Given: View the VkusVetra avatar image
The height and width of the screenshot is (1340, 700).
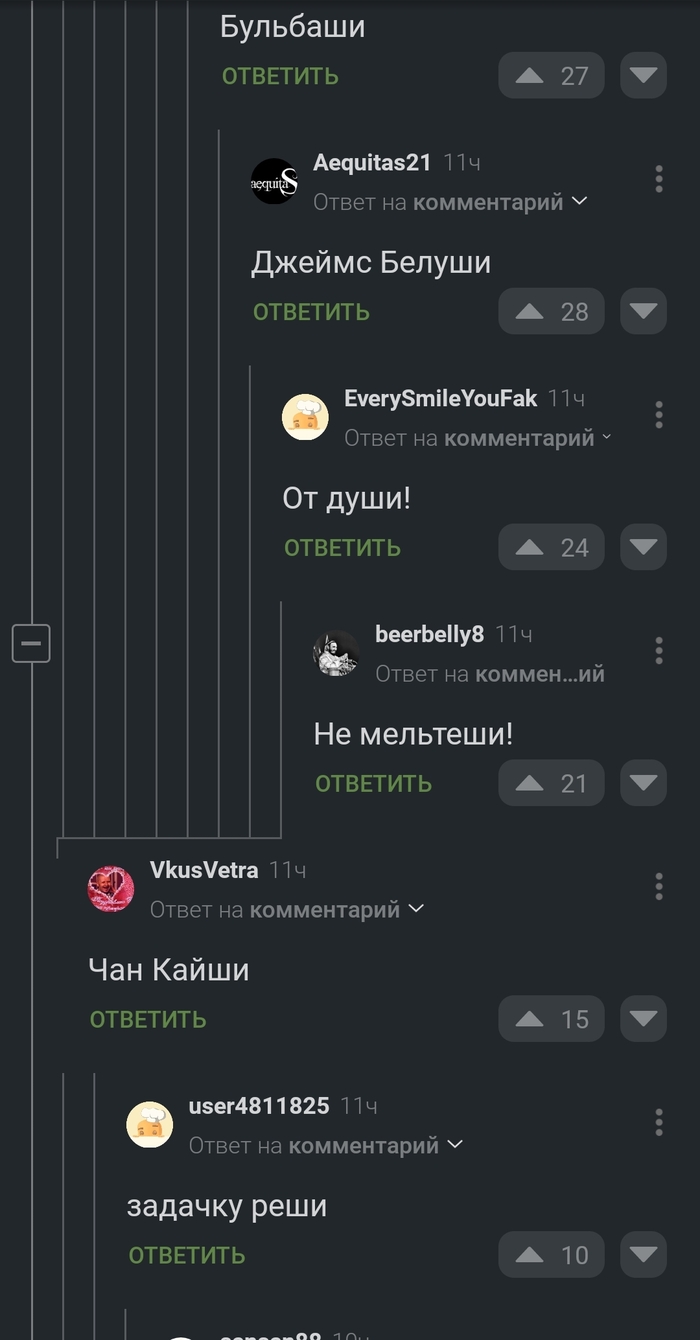Looking at the screenshot, I should click(x=111, y=889).
